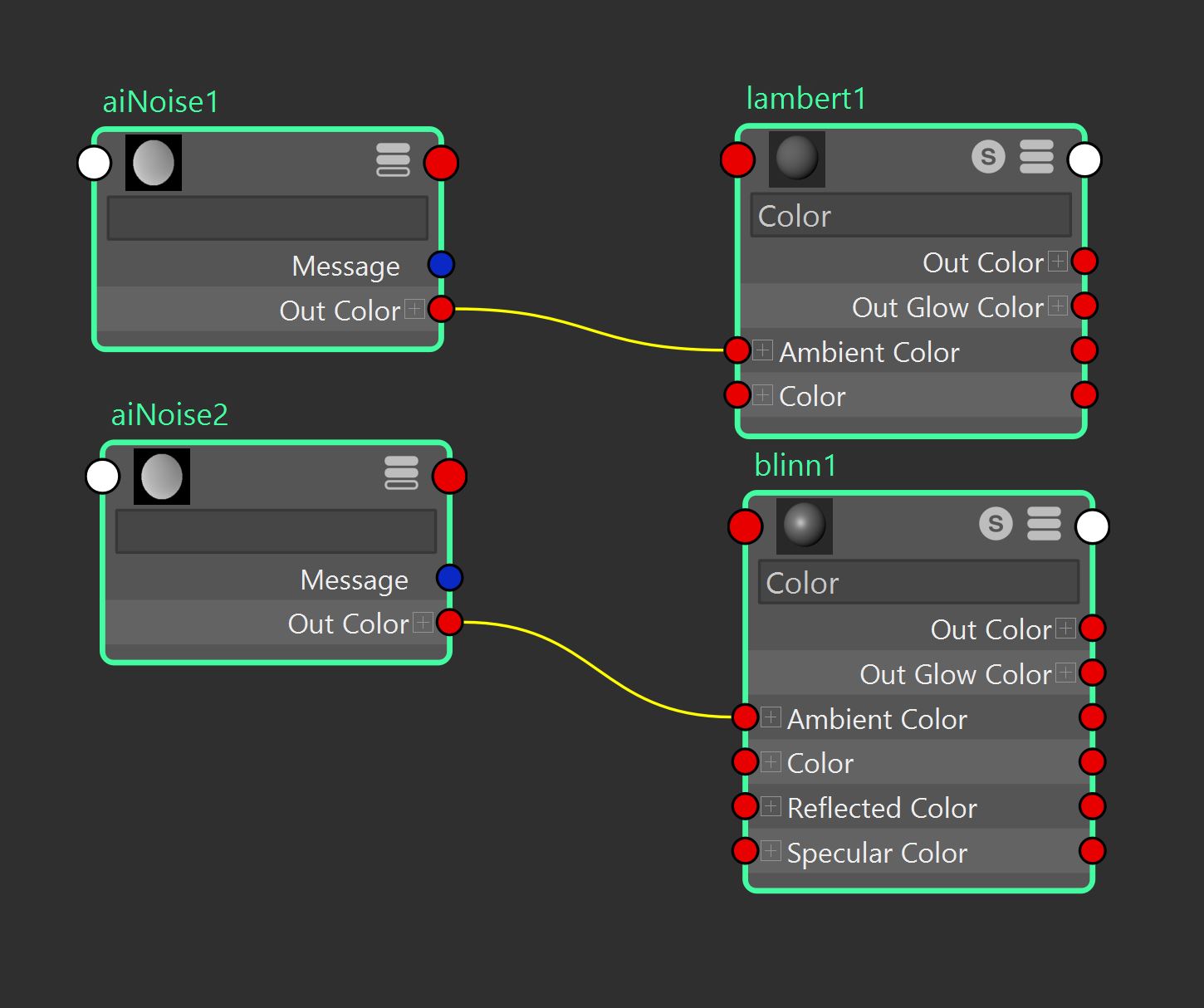Click aiNoise2 Message blue port

(449, 578)
